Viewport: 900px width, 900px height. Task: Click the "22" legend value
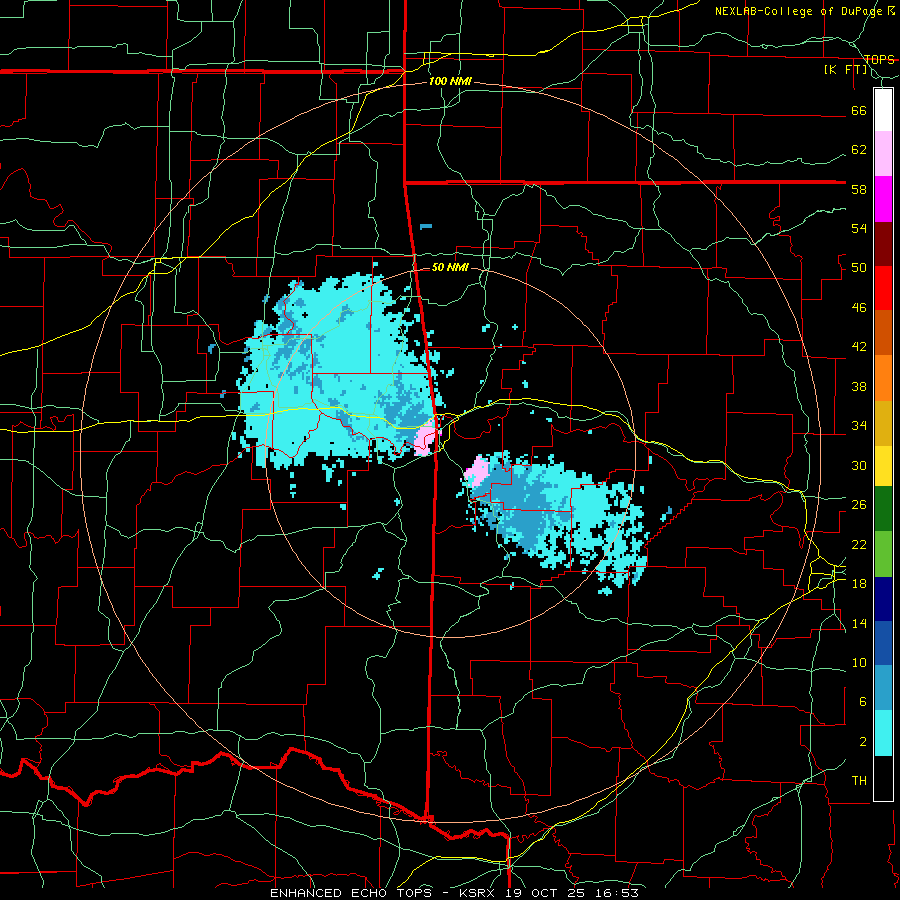pos(859,544)
